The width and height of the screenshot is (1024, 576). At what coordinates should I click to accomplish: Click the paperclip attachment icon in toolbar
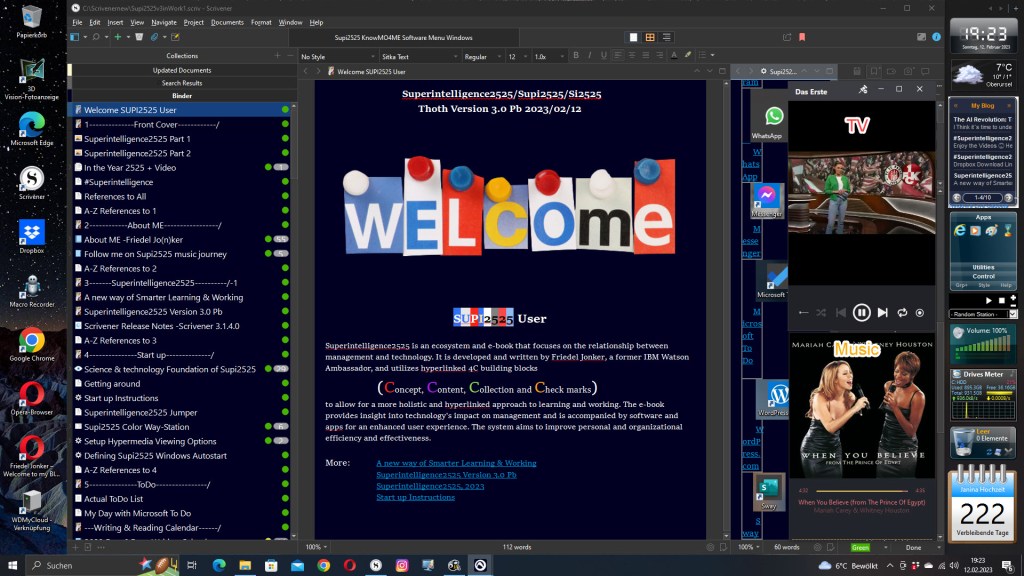(154, 37)
